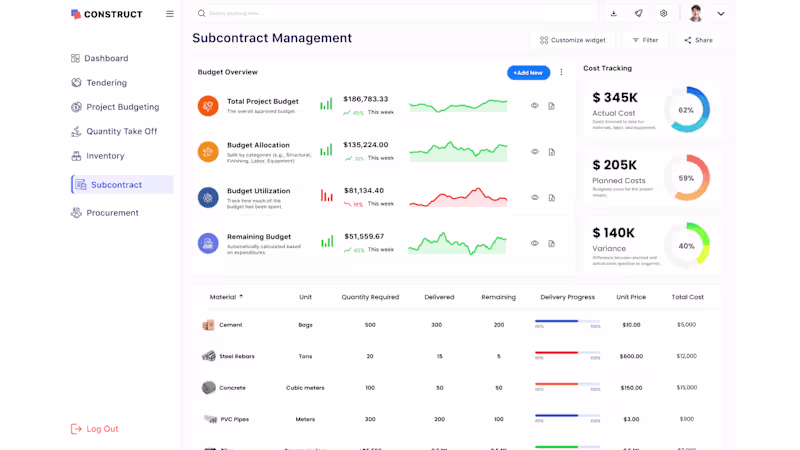Click Concrete material thumbnail
This screenshot has height=450, width=800.
(208, 388)
